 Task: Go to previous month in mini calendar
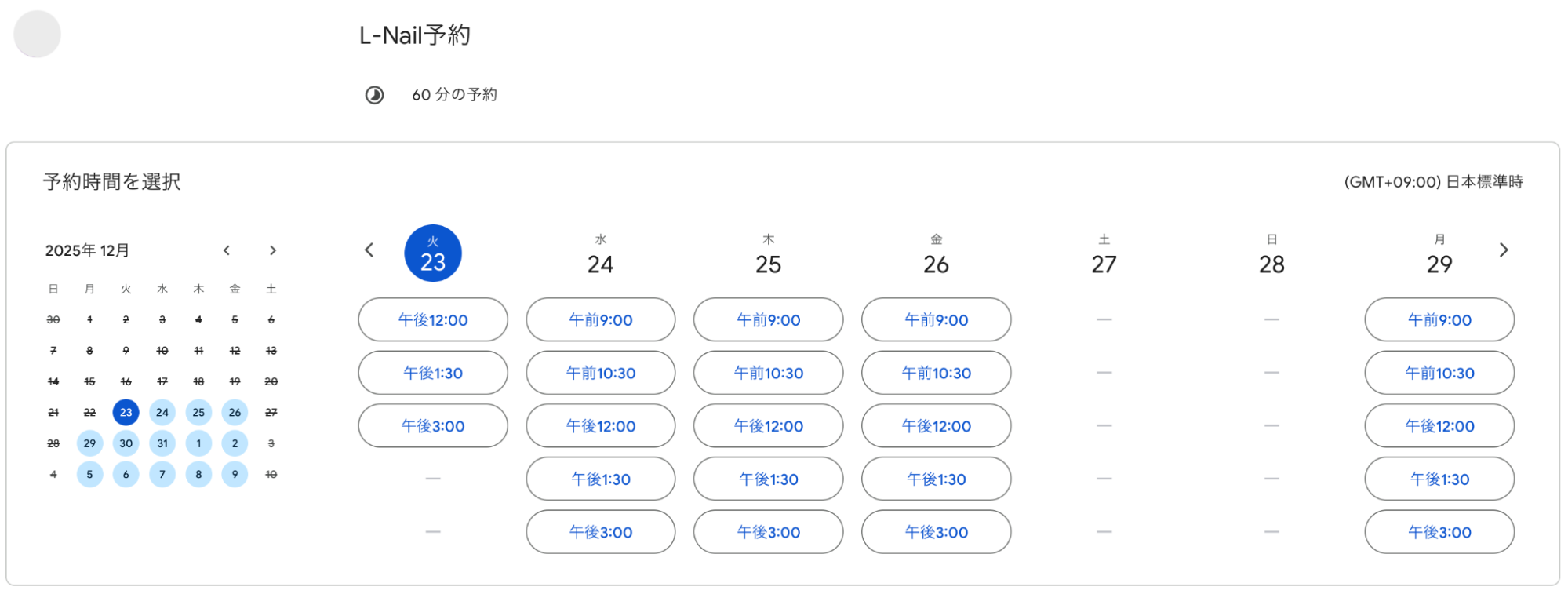[x=227, y=250]
